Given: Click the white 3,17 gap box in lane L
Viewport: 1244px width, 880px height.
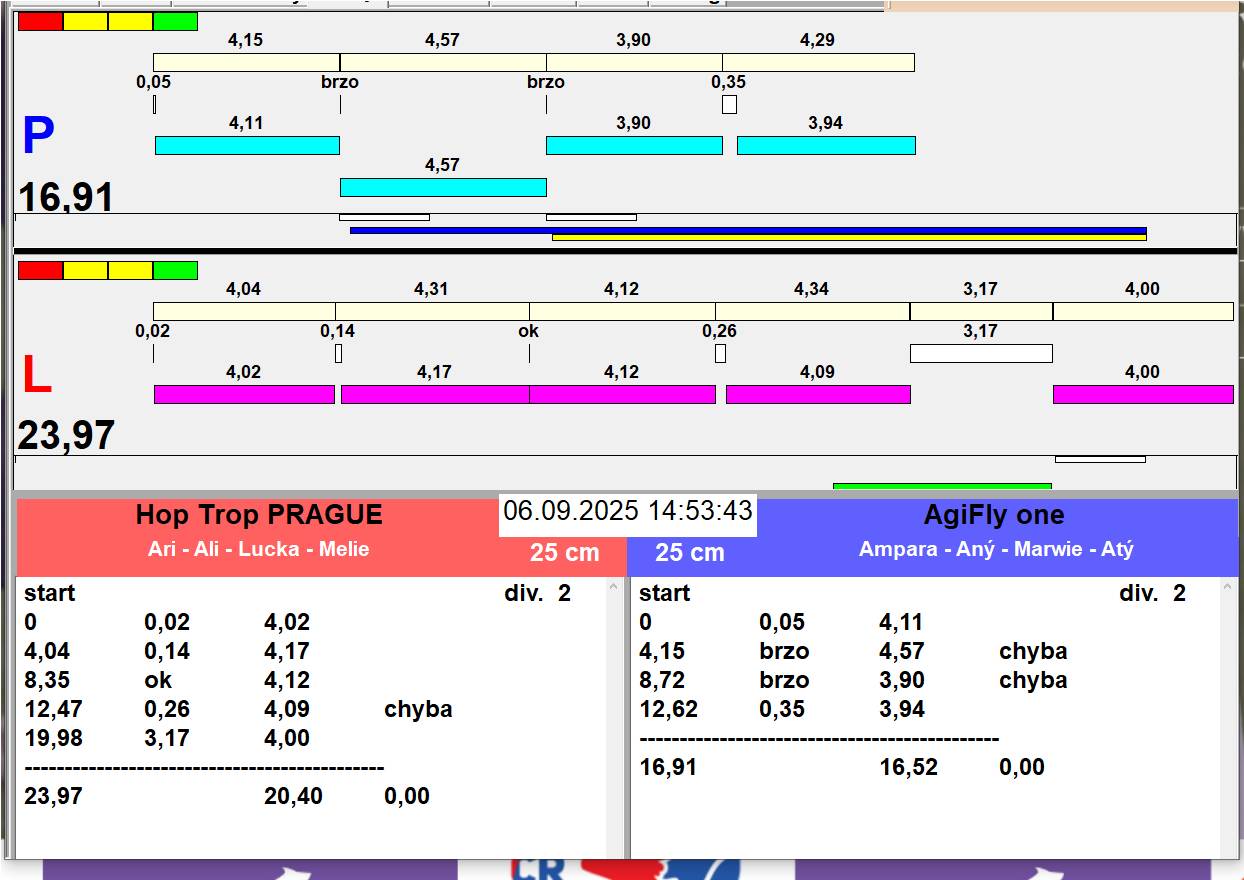Looking at the screenshot, I should (x=981, y=353).
